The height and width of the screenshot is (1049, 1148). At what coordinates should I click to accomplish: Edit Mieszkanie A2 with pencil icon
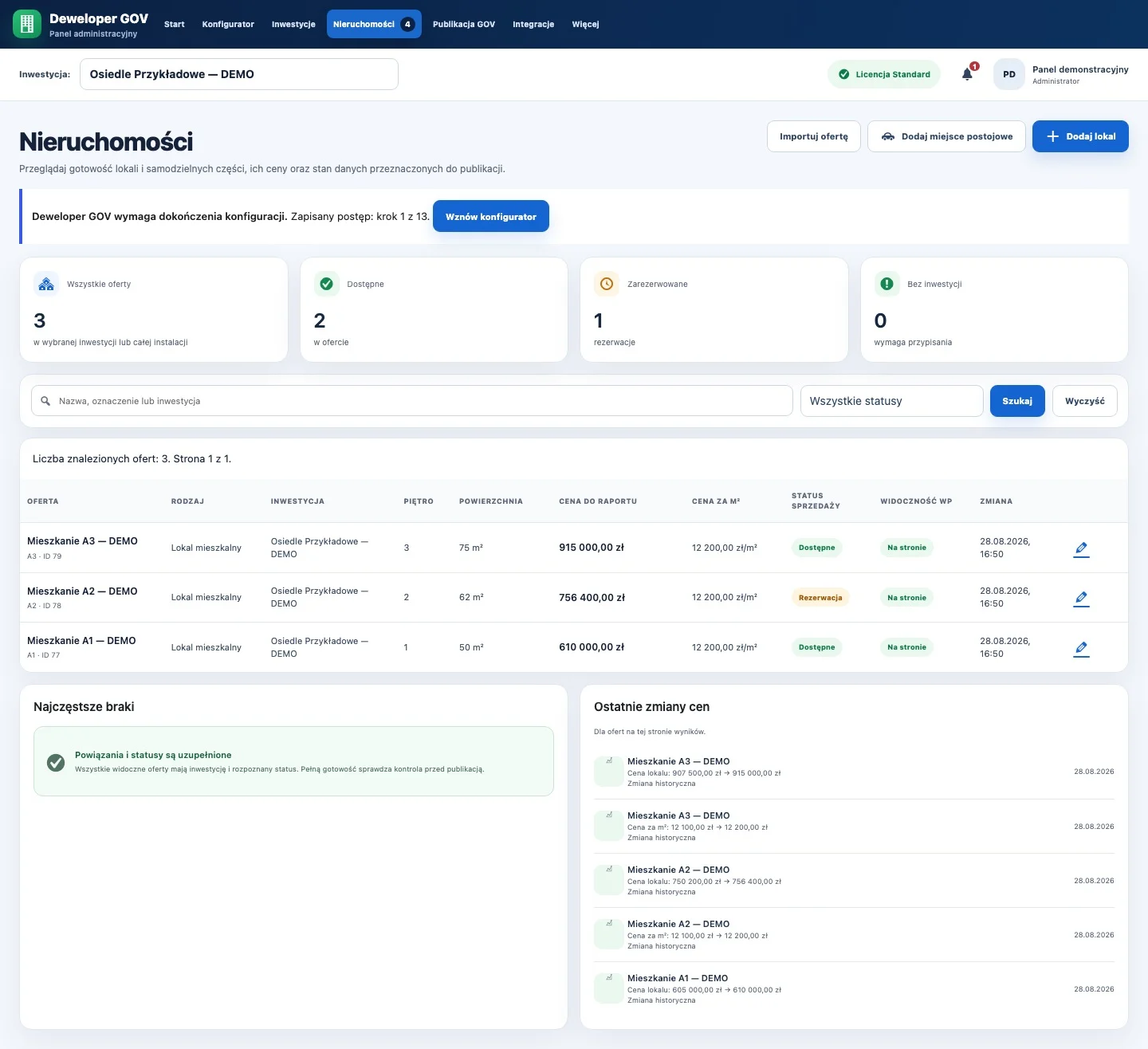(x=1081, y=598)
